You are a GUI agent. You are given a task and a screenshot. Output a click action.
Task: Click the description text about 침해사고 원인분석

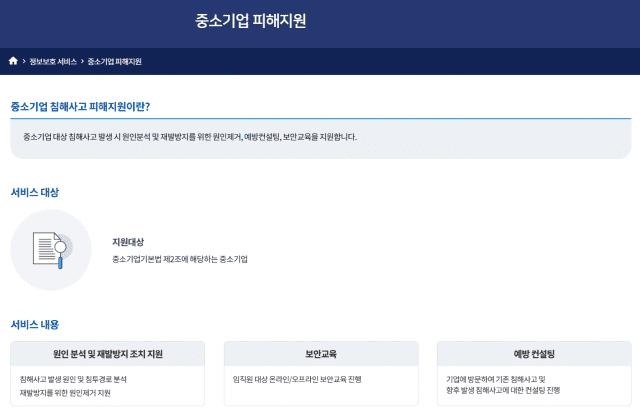point(189,137)
